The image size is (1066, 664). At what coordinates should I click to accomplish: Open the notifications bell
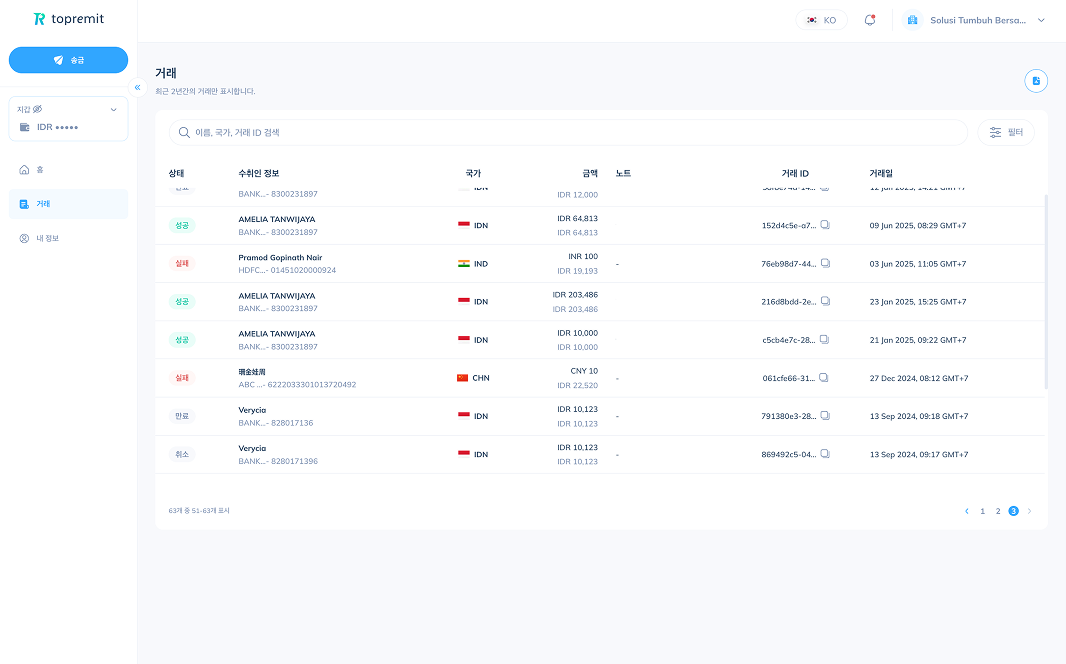(870, 20)
